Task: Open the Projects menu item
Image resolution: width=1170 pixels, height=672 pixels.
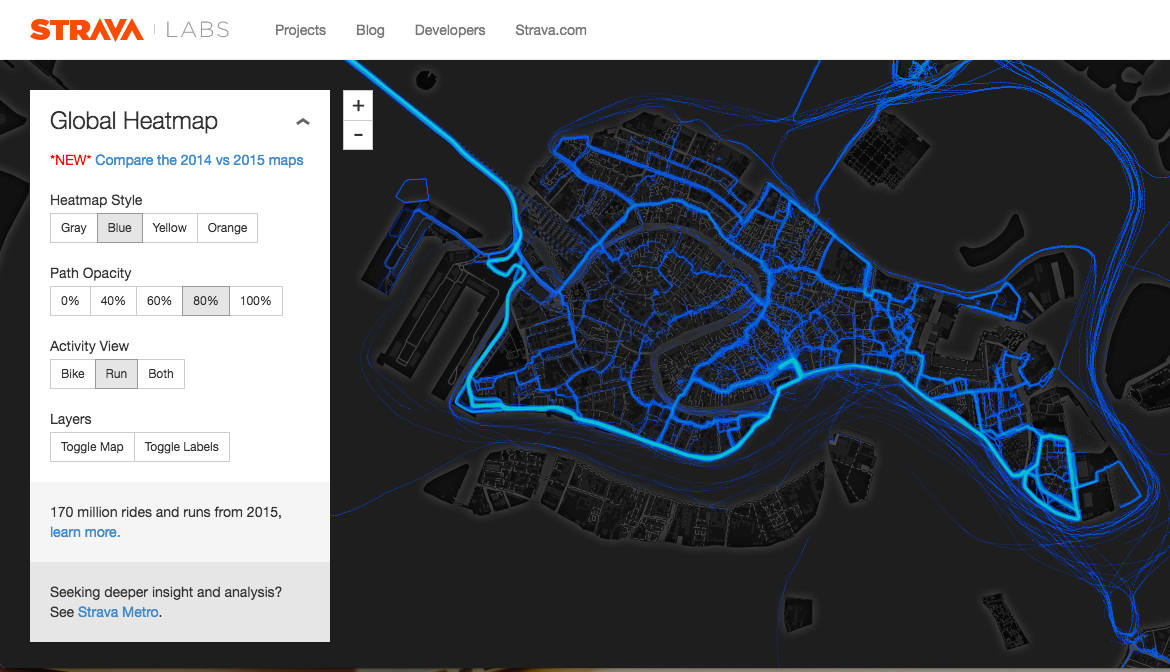Action: 300,30
